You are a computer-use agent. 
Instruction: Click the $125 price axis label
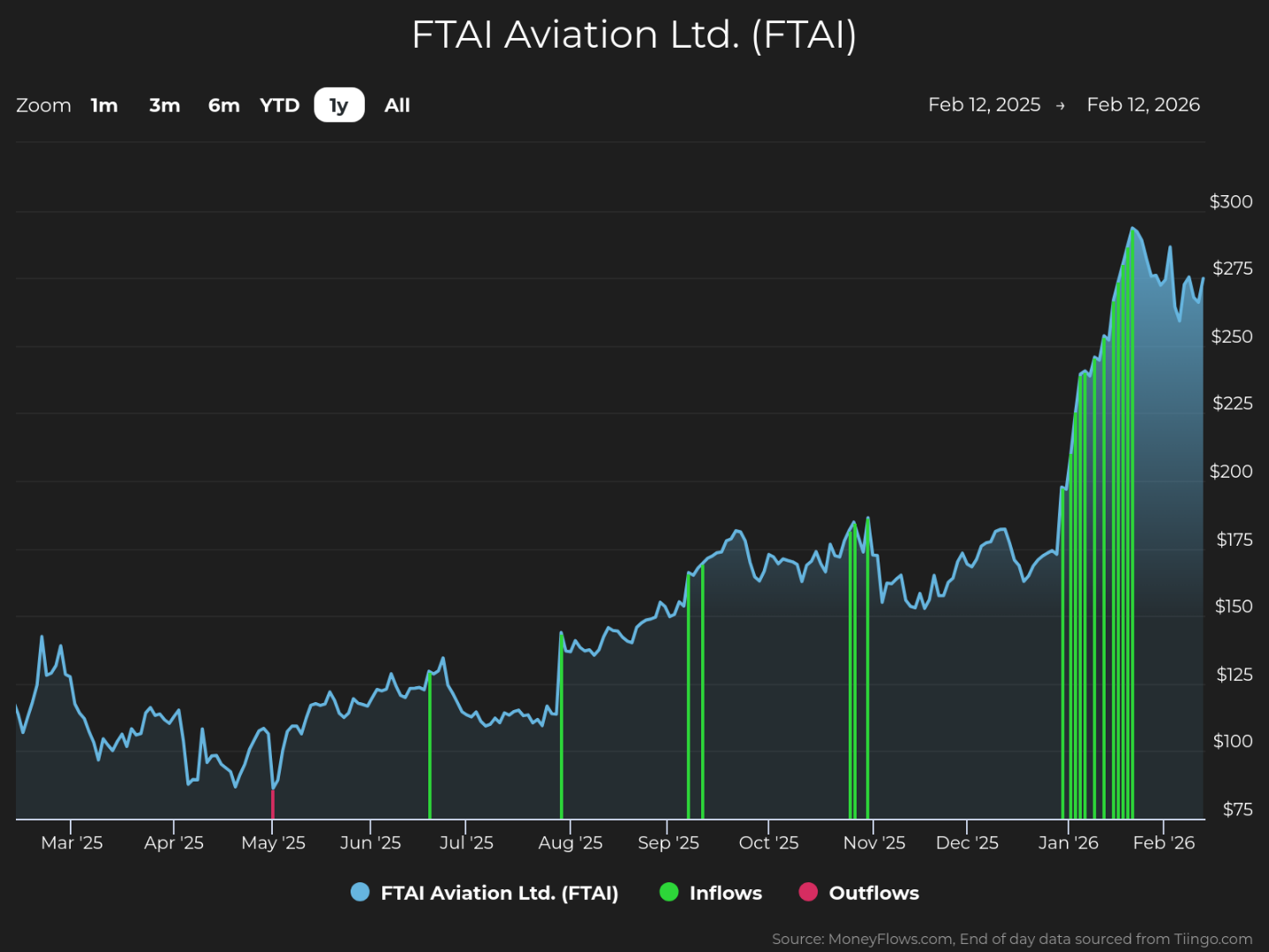(x=1234, y=675)
